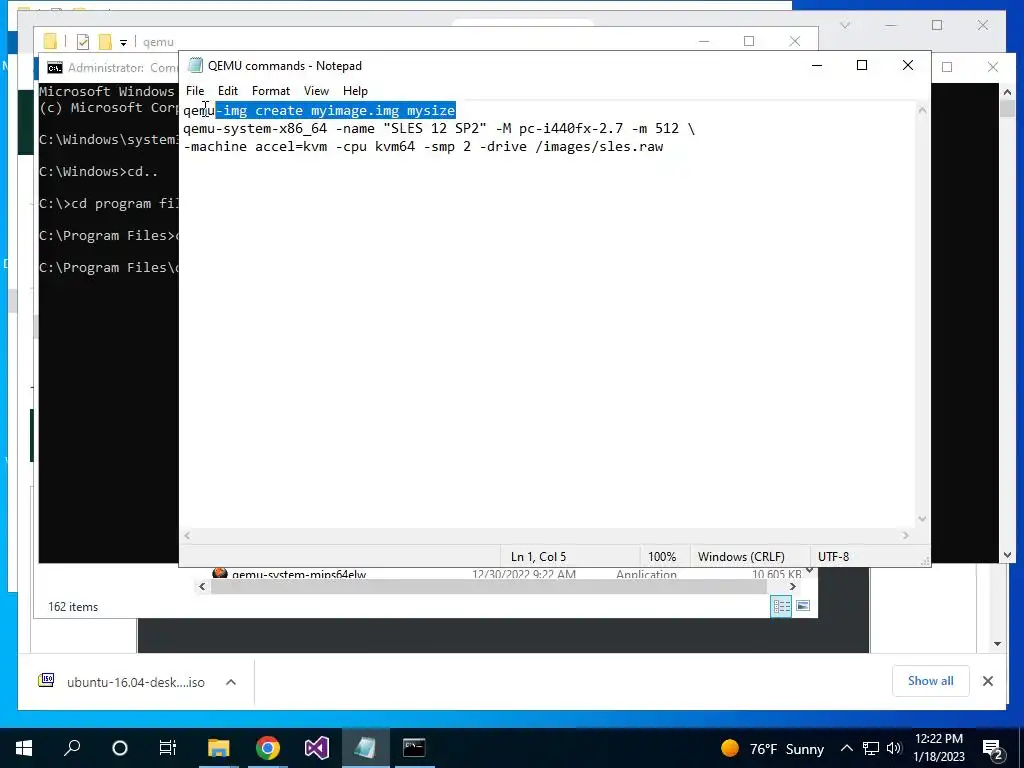Image resolution: width=1024 pixels, height=768 pixels.
Task: Open Visual Studio from taskbar
Action: tap(317, 748)
